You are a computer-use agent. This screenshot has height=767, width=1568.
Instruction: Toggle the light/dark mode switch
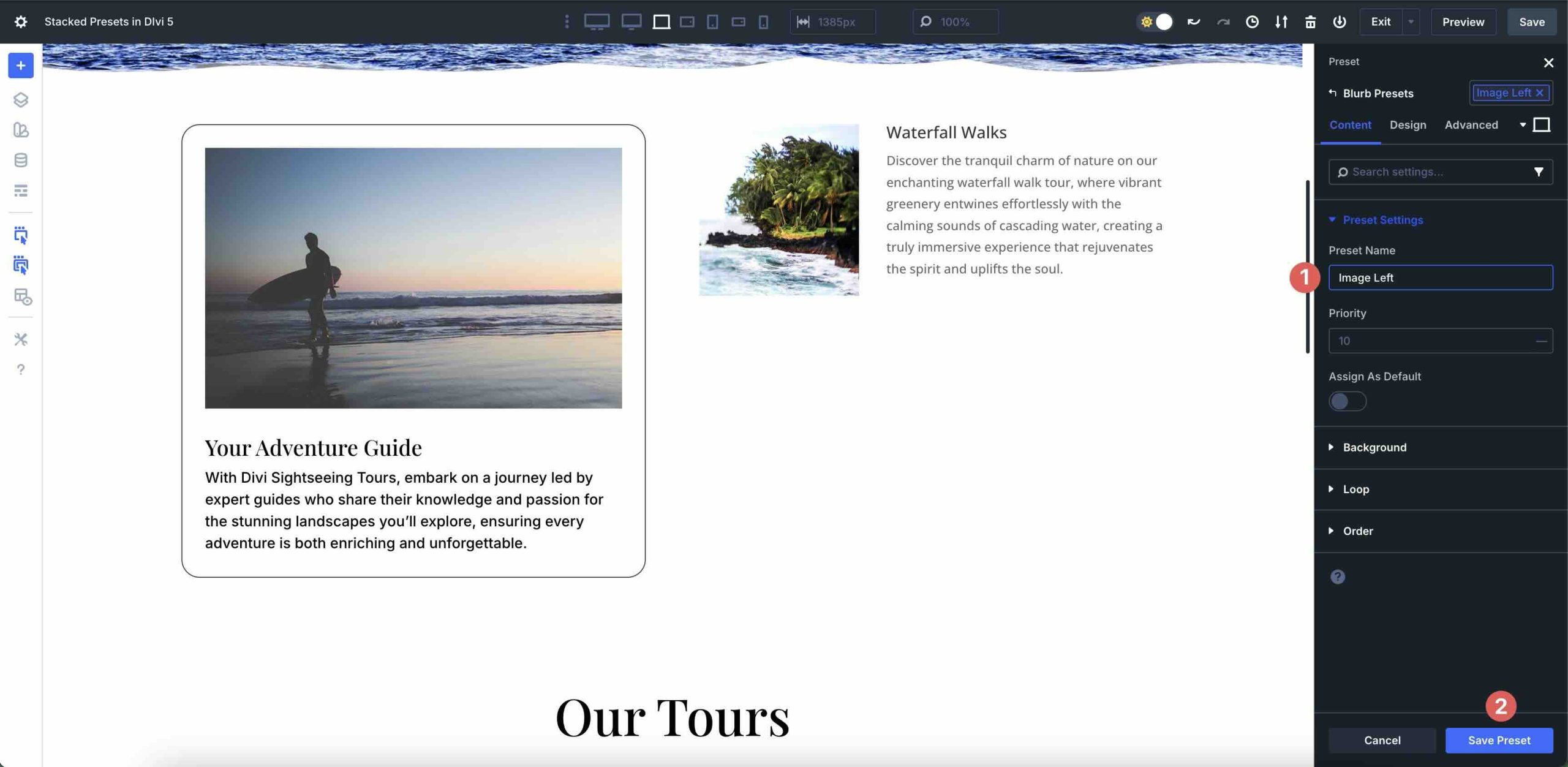pos(1155,21)
